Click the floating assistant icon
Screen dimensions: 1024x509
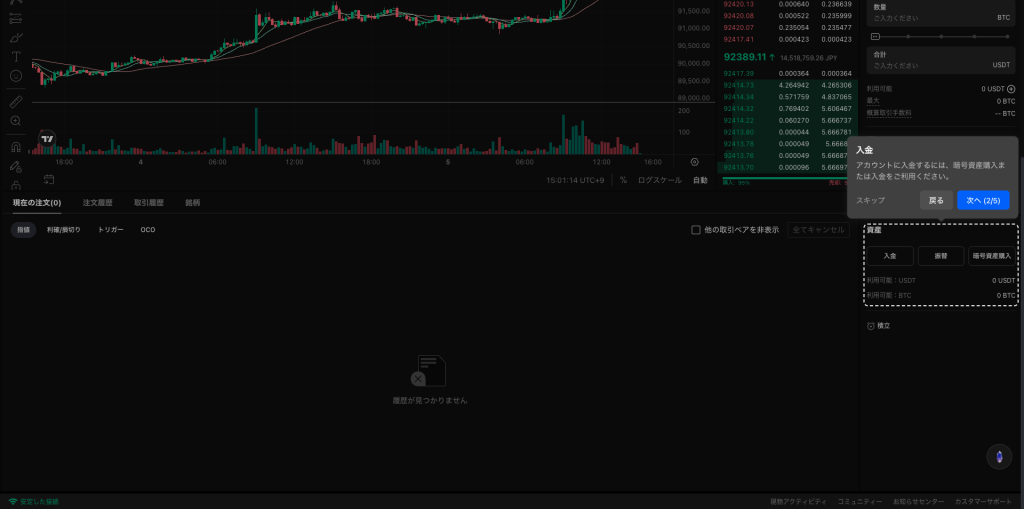coord(999,457)
